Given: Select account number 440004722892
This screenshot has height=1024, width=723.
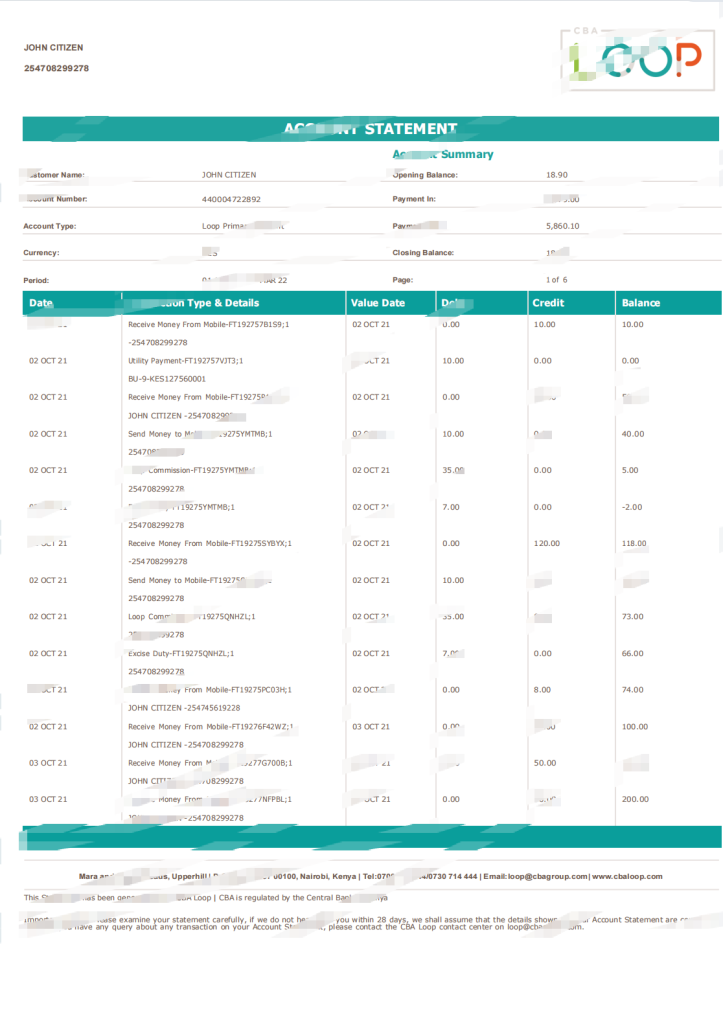Looking at the screenshot, I should 231,199.
